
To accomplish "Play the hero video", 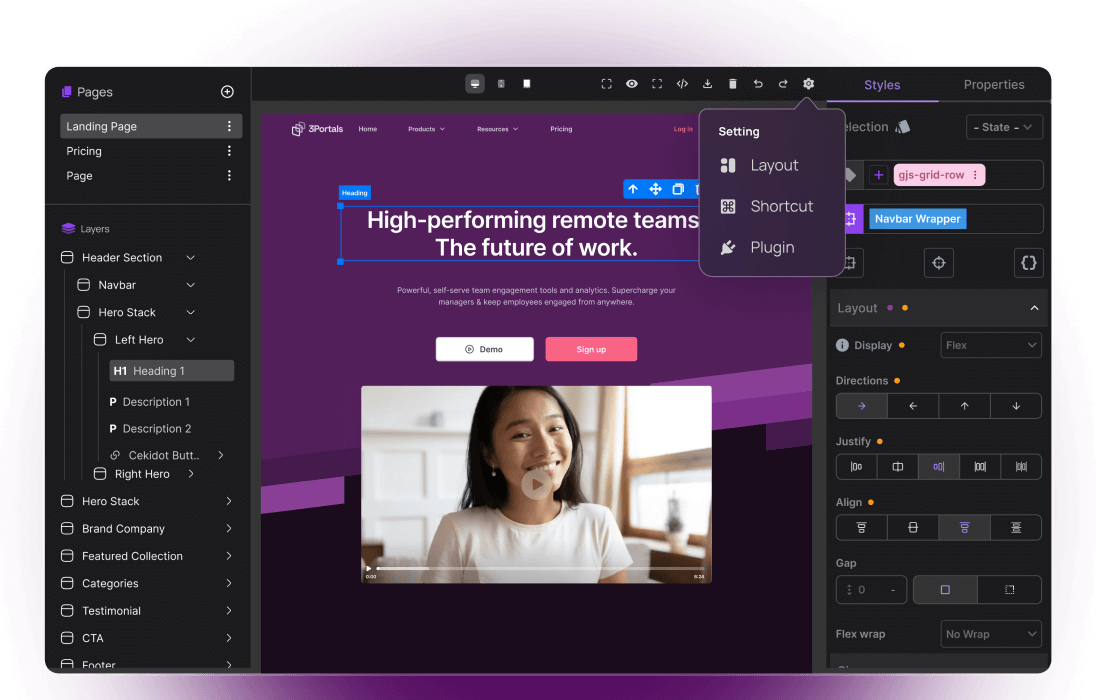I will pyautogui.click(x=536, y=484).
